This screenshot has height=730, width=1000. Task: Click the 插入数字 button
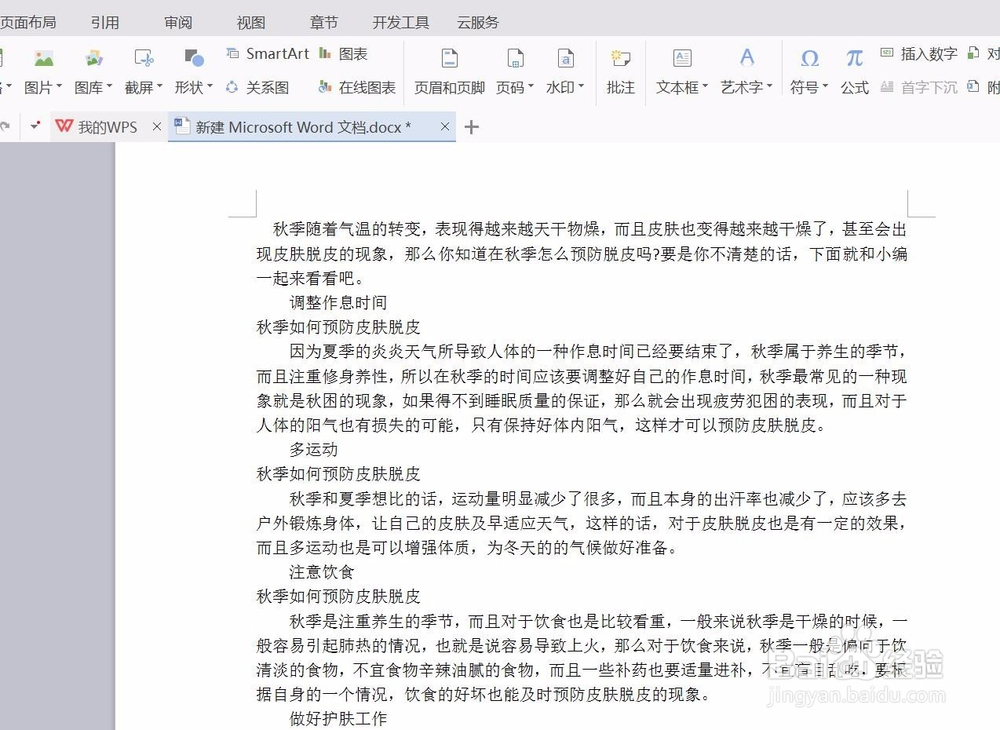919,54
